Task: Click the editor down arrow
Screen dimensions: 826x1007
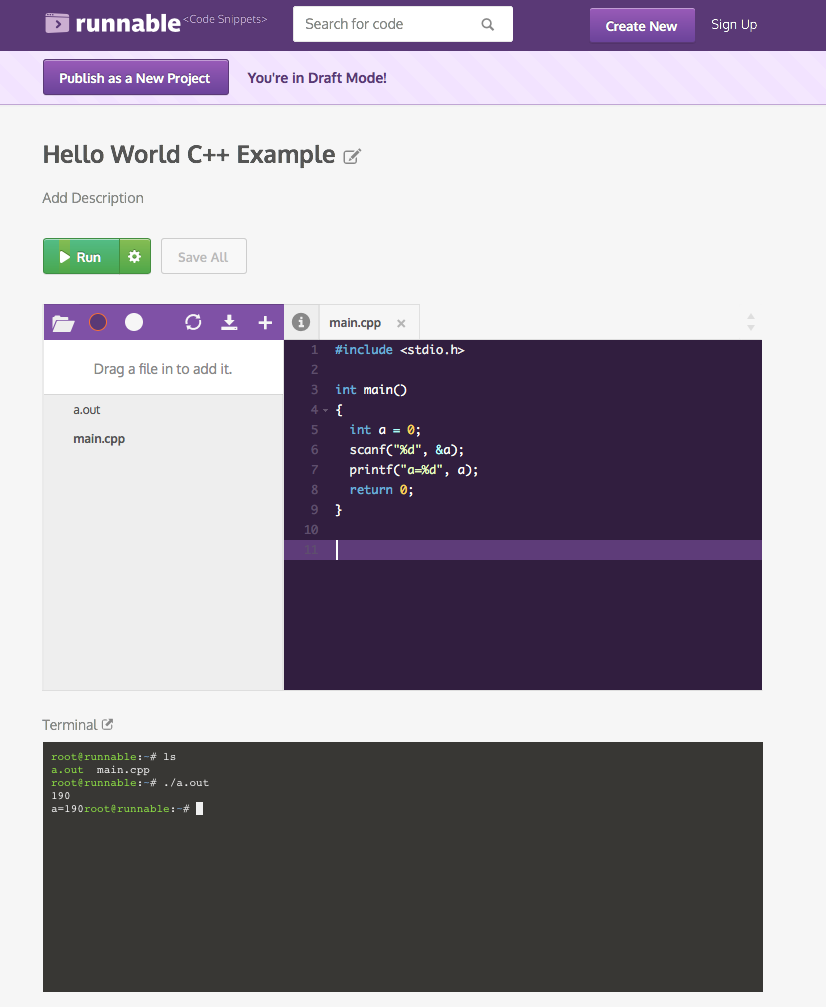Action: [751, 328]
